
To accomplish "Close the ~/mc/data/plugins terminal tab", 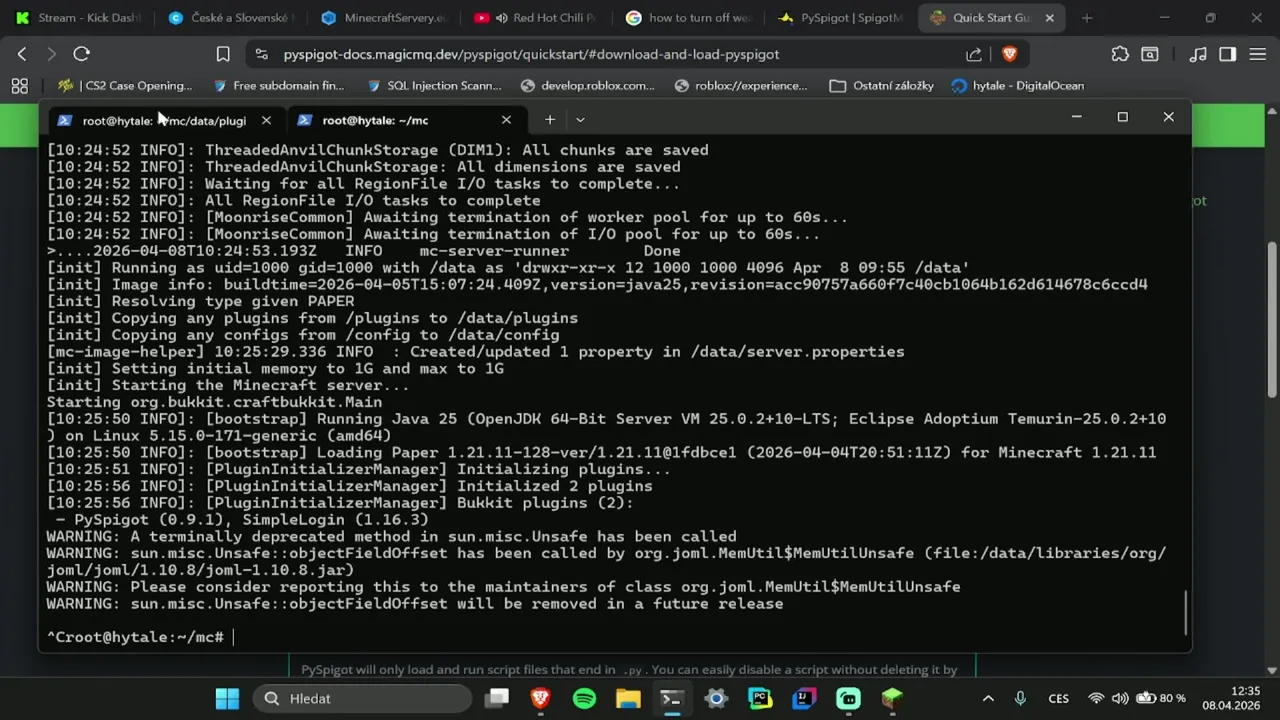I will (x=266, y=120).
